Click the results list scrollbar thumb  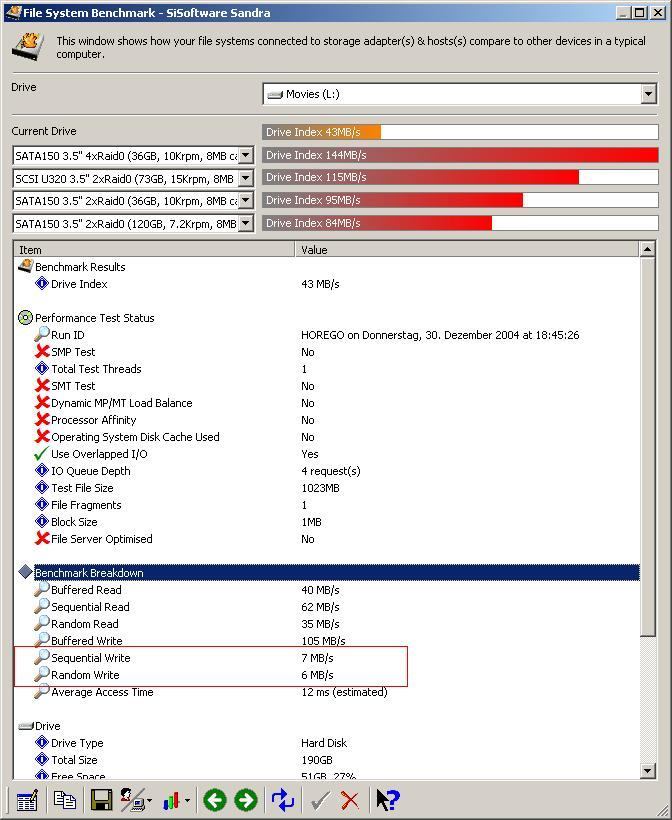(647, 446)
